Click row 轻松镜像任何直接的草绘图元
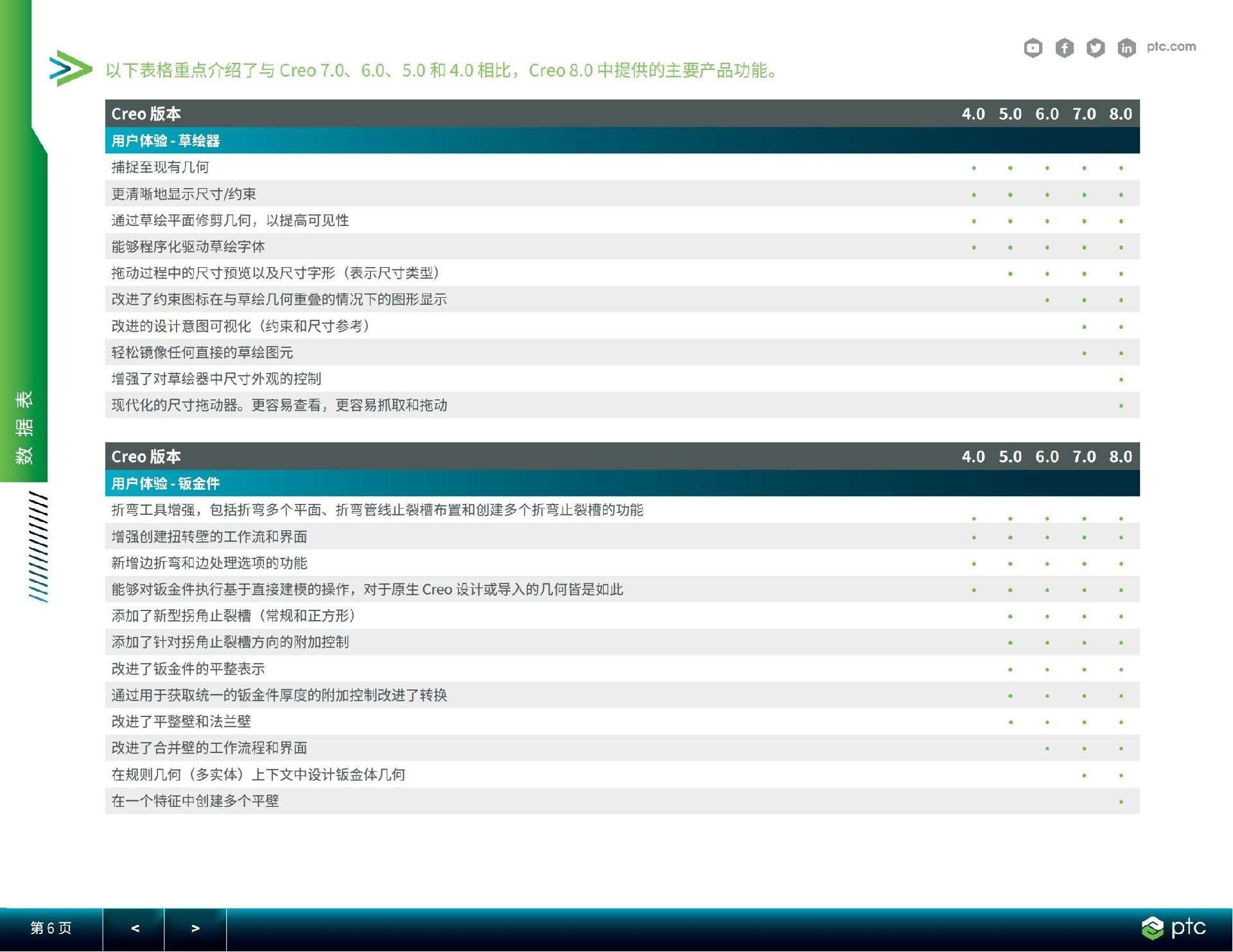Screen dimensions: 1233x952 [622, 352]
